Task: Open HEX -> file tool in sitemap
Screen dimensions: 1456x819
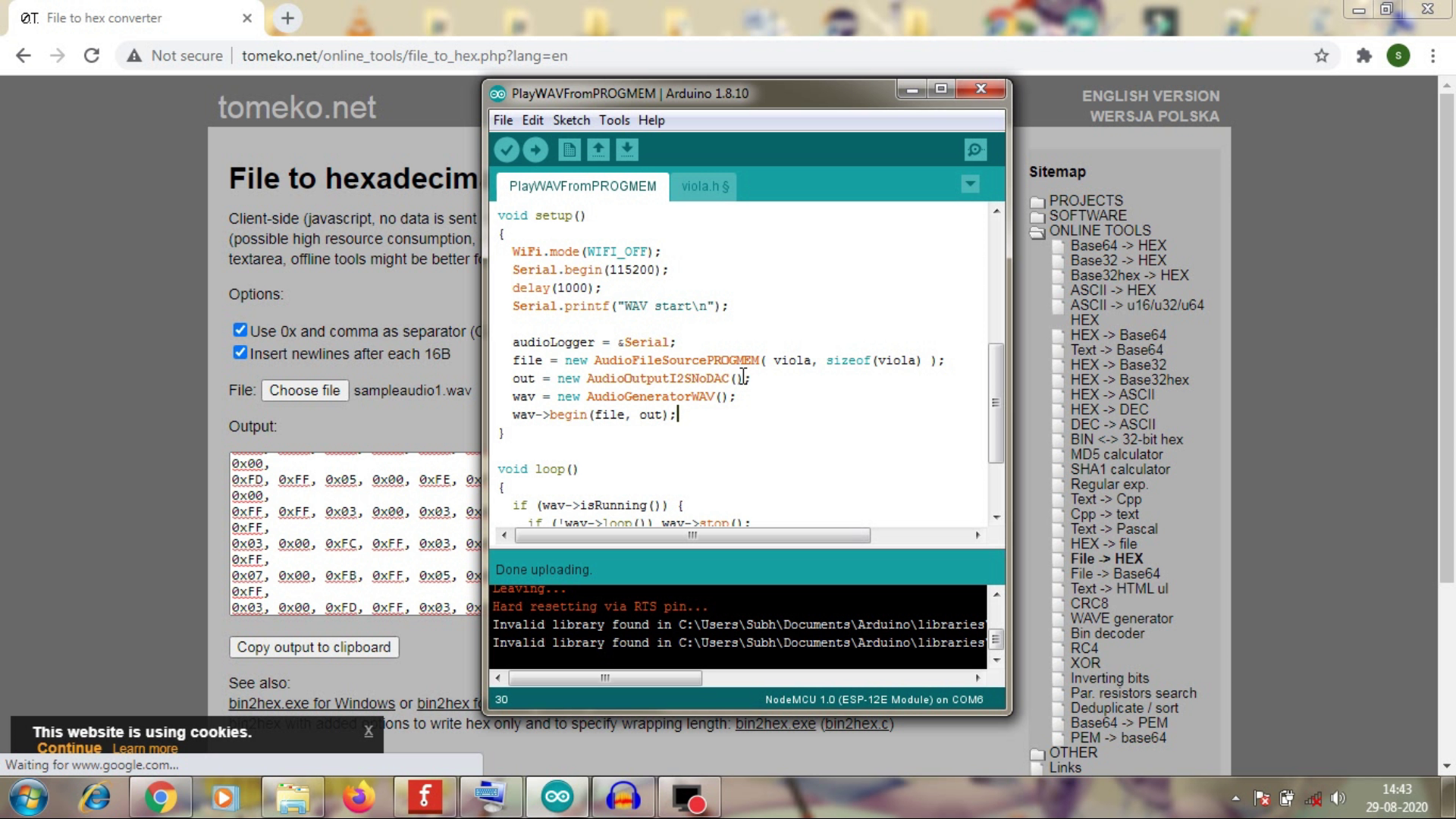Action: (x=1103, y=544)
